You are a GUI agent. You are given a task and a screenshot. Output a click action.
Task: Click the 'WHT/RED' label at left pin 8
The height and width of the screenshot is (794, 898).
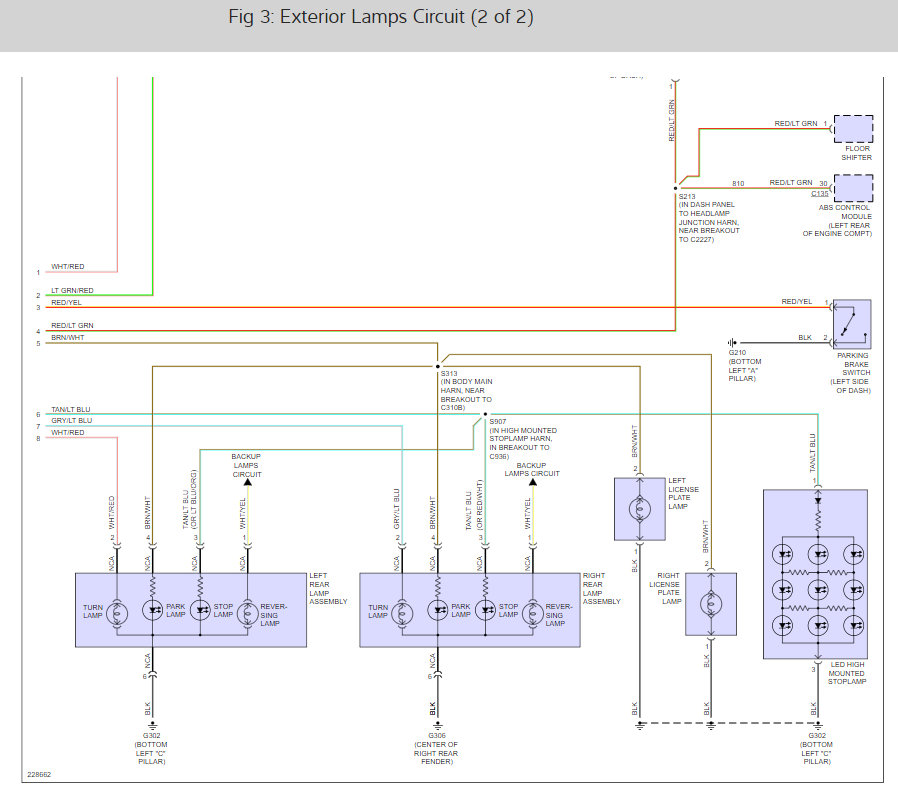[x=68, y=433]
